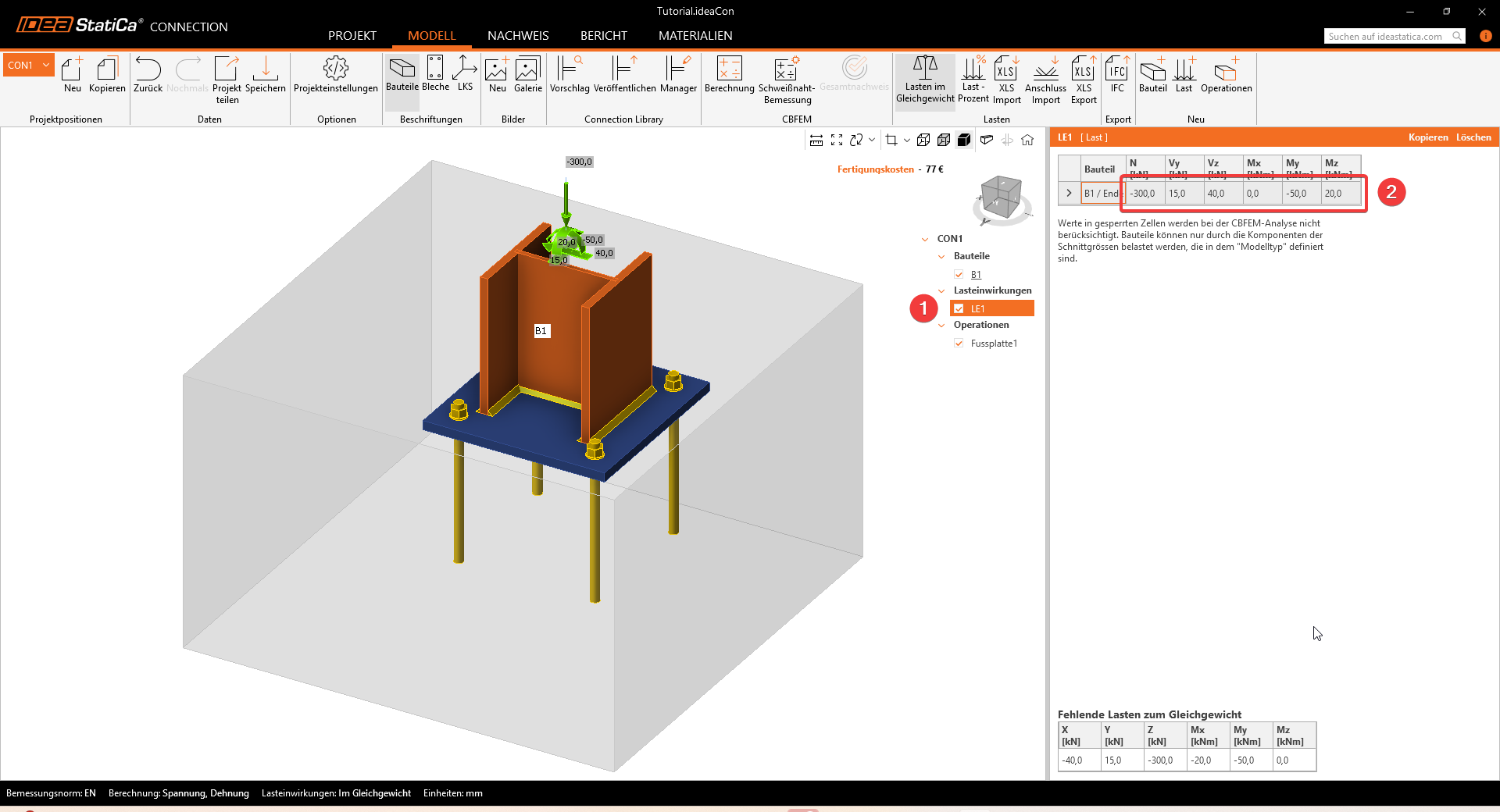Switch to the NACHWEIS tab
Viewport: 1500px width, 812px height.
tap(517, 36)
